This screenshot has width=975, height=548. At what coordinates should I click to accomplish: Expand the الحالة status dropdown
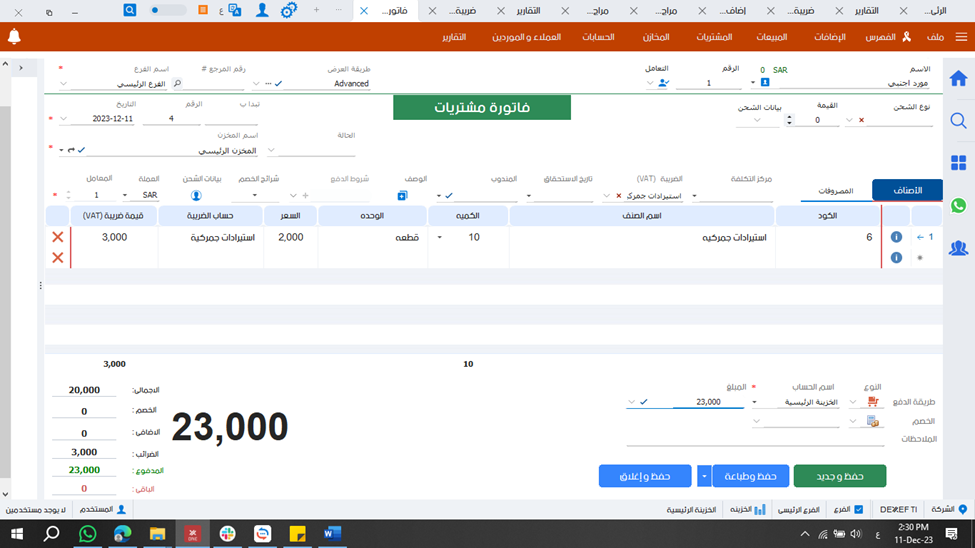pos(271,150)
